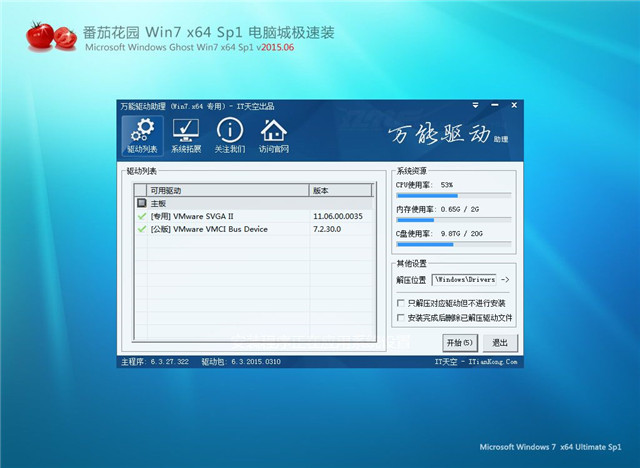Click the ITianKong.Com link in status bar
The image size is (640, 468).
point(493,362)
